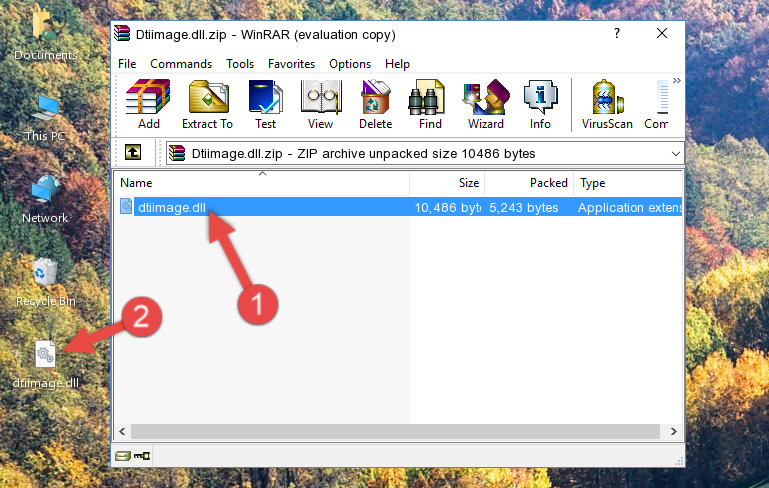Open the Favorites menu
Image resolution: width=769 pixels, height=488 pixels.
(291, 64)
